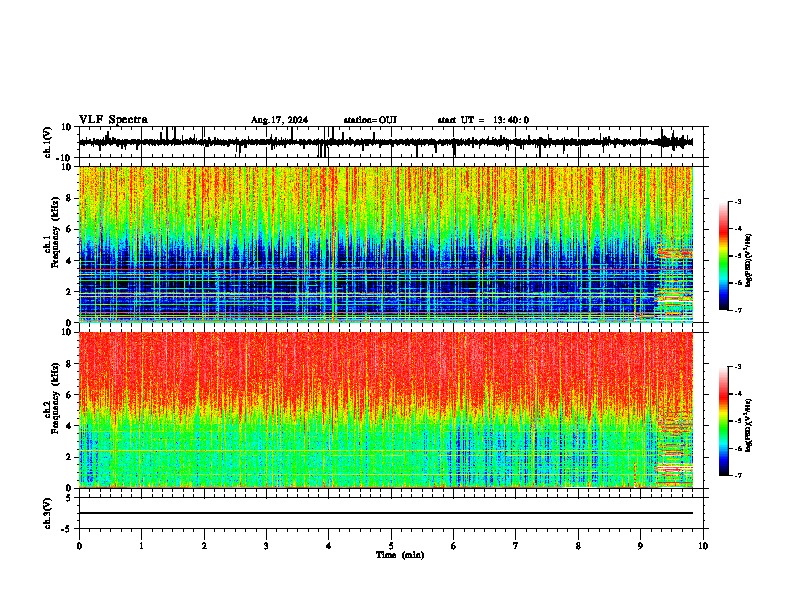Click the Time (min) axis label

pos(400,555)
